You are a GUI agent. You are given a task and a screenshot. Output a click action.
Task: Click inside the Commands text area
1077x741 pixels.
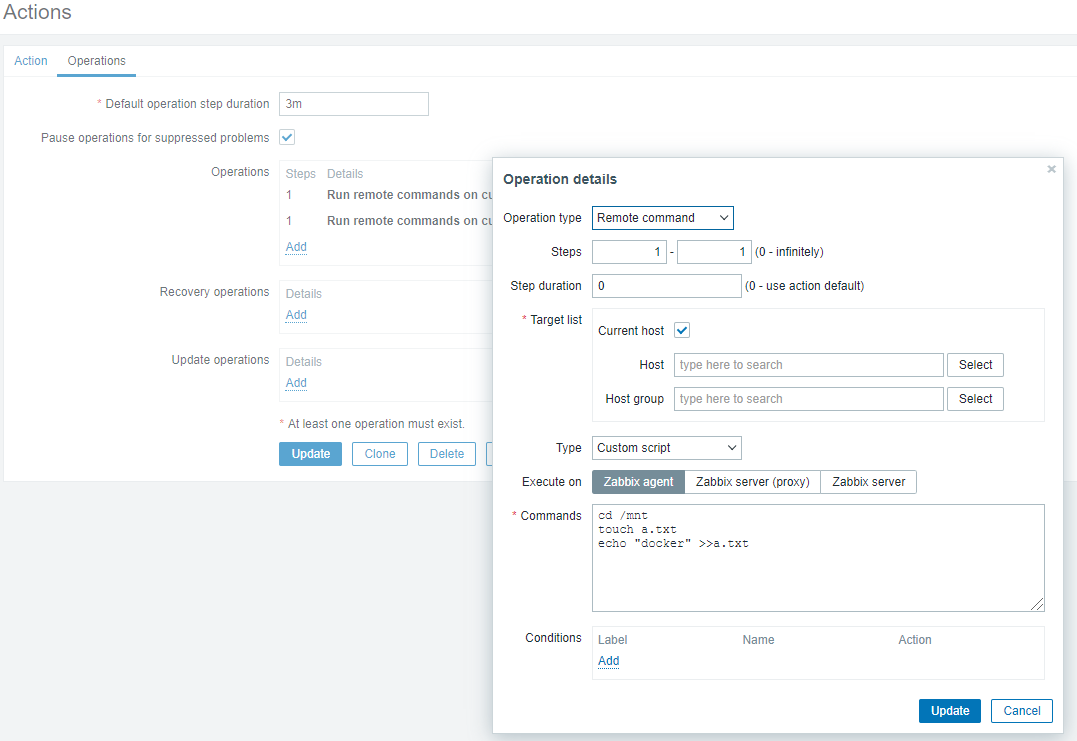(817, 557)
